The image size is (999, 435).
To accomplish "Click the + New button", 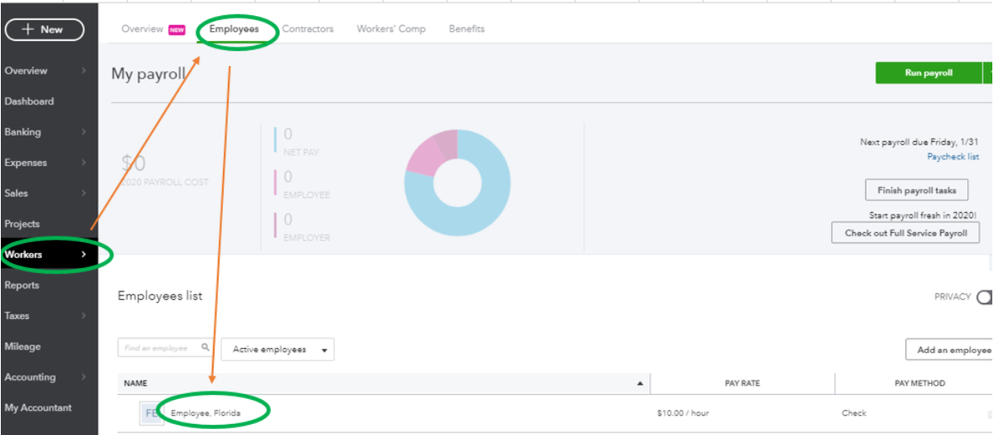I will pos(44,29).
